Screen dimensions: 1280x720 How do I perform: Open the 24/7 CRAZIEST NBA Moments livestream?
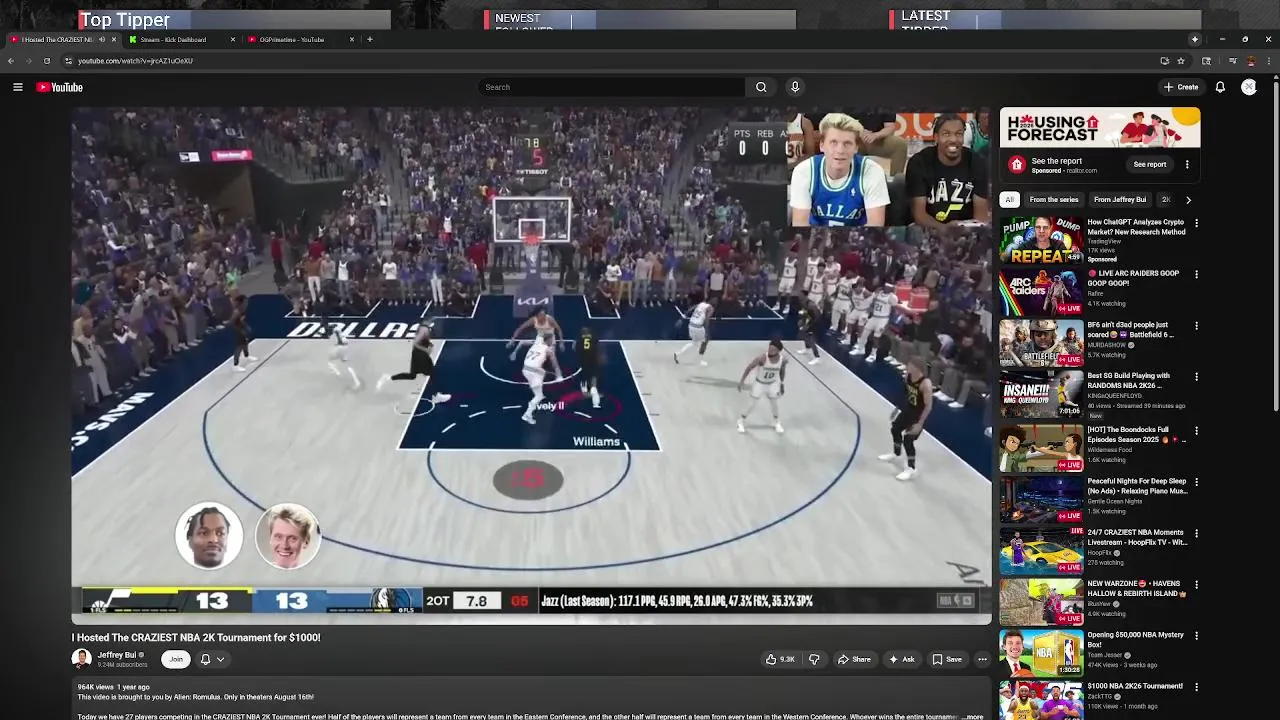pos(1041,551)
